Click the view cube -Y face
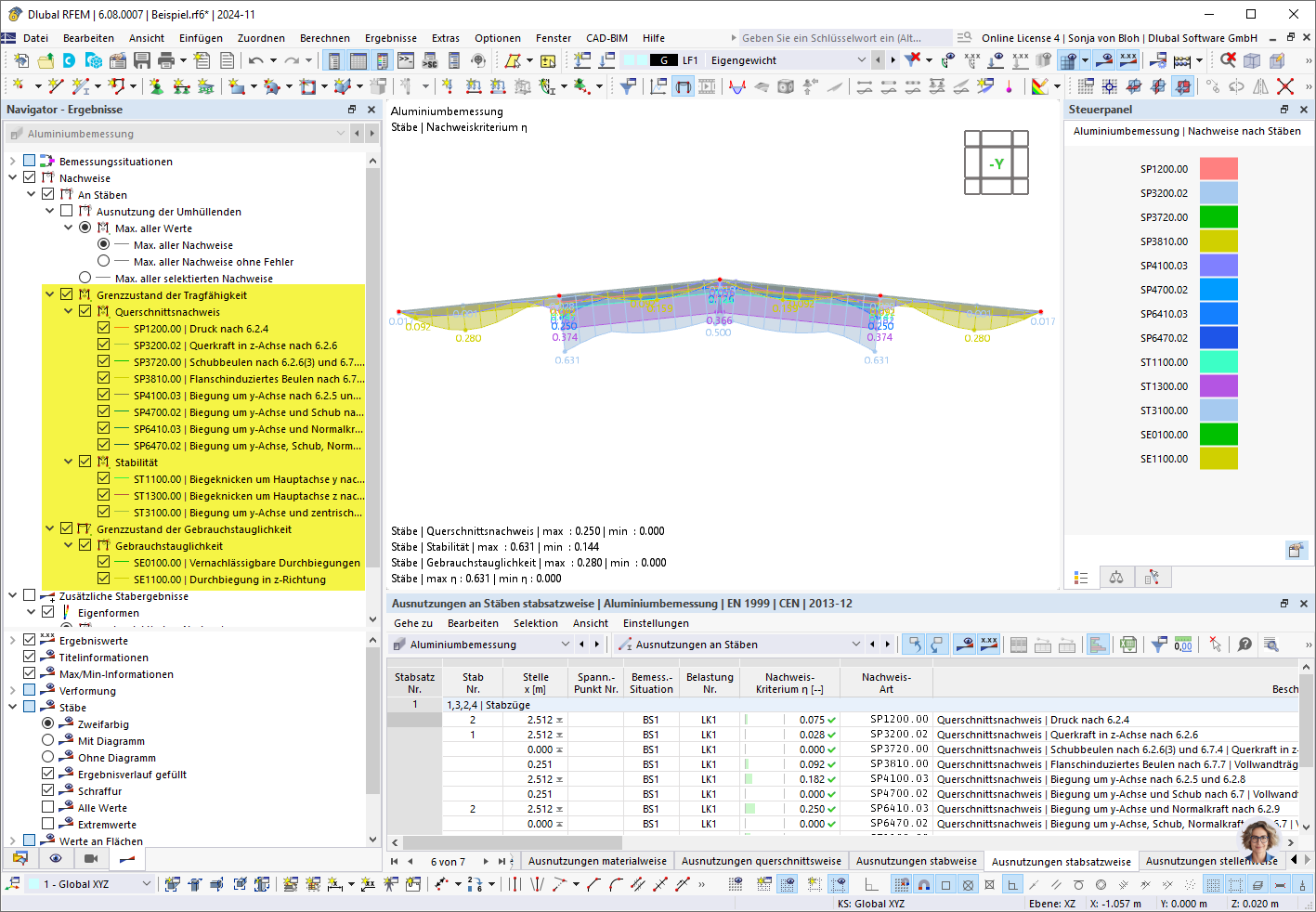The height and width of the screenshot is (912, 1316). click(997, 163)
